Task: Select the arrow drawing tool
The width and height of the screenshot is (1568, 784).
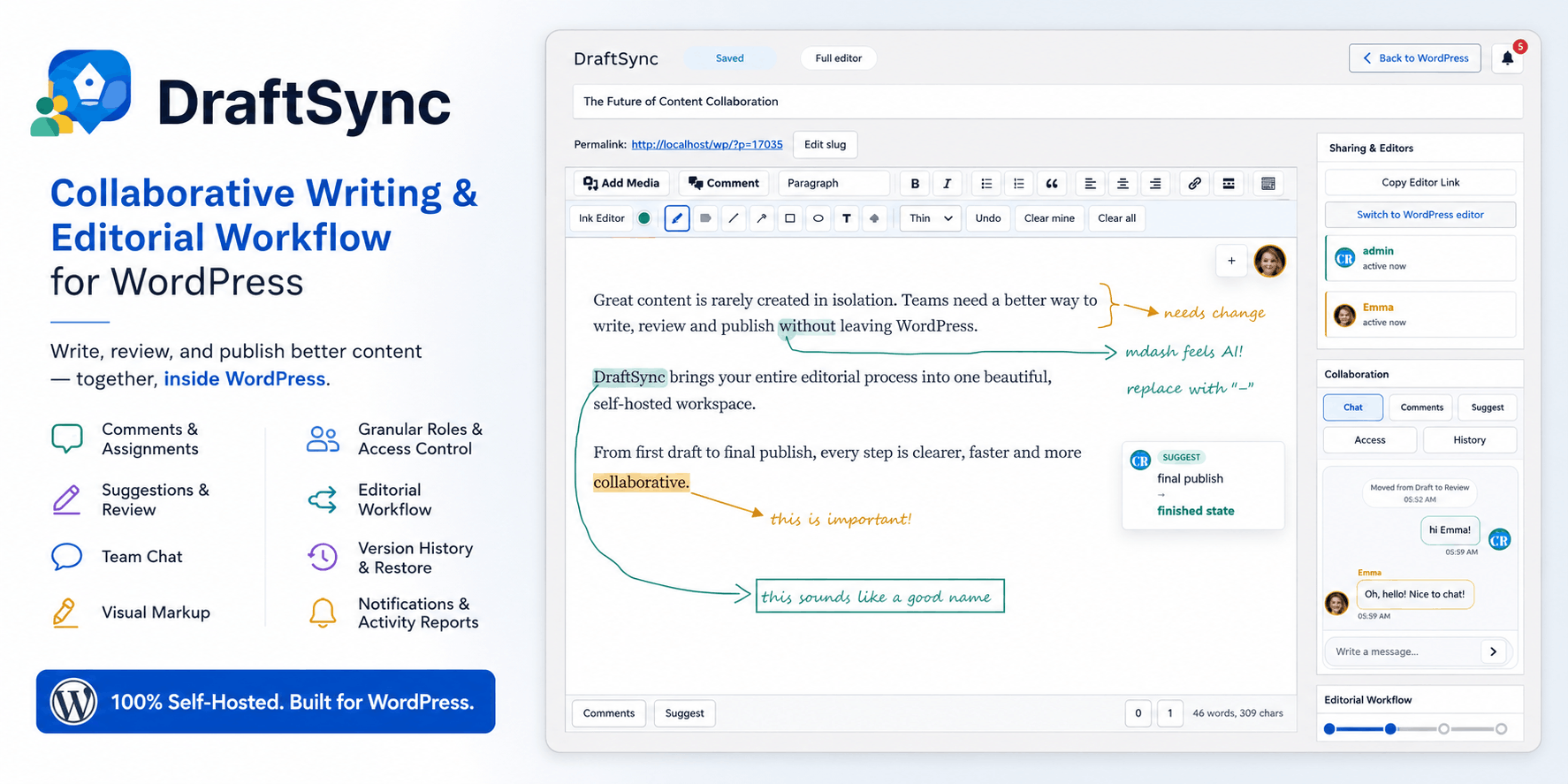Action: point(762,218)
